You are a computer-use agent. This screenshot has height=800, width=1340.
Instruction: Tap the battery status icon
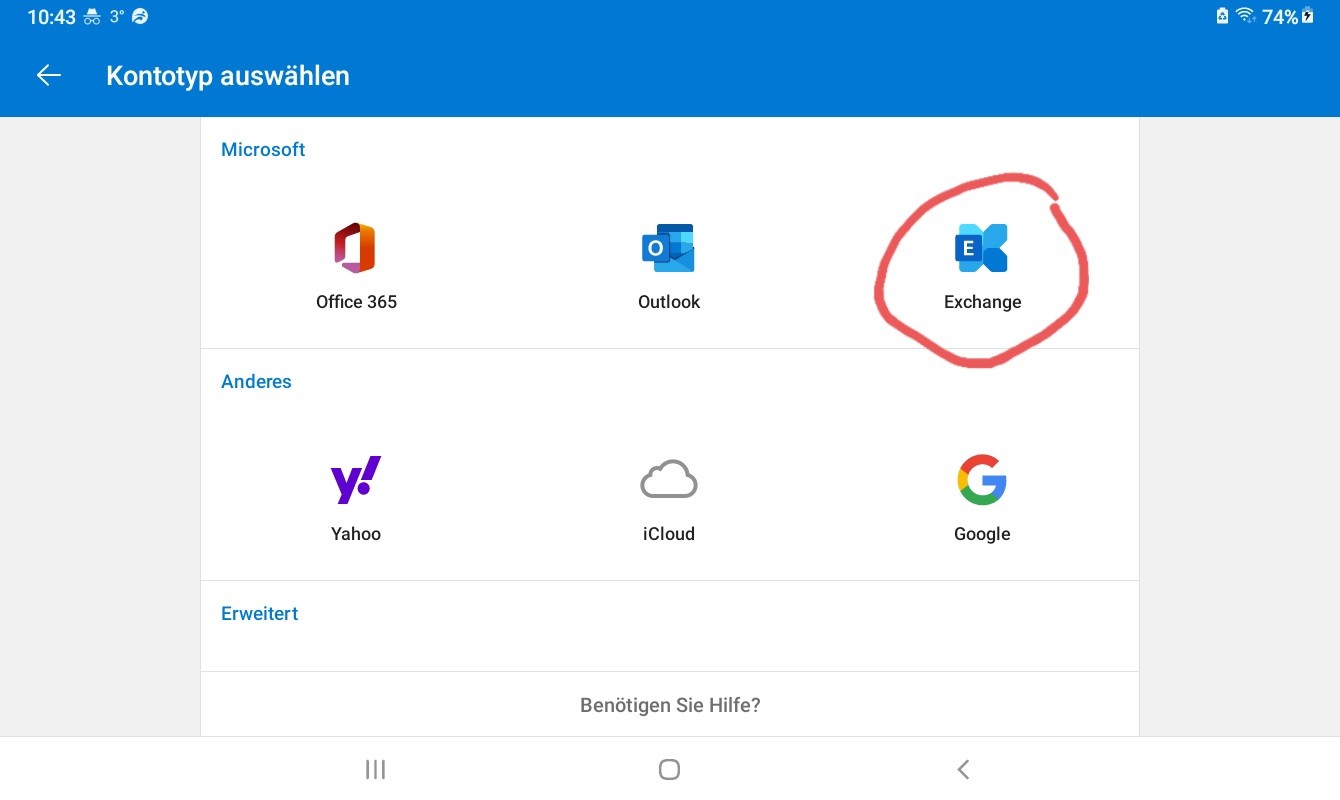coord(1307,15)
